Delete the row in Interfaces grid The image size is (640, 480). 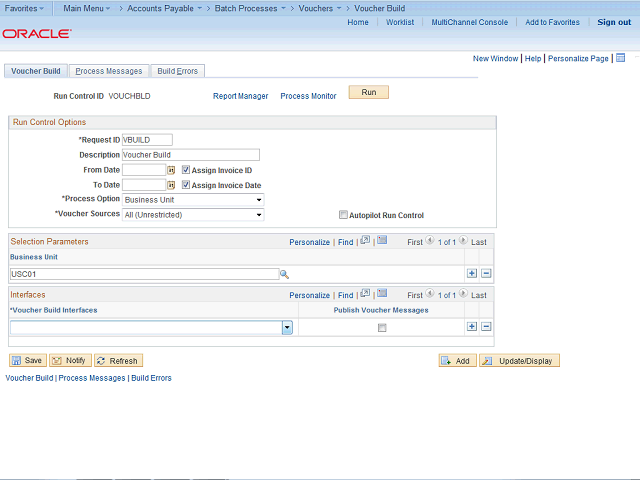(486, 327)
